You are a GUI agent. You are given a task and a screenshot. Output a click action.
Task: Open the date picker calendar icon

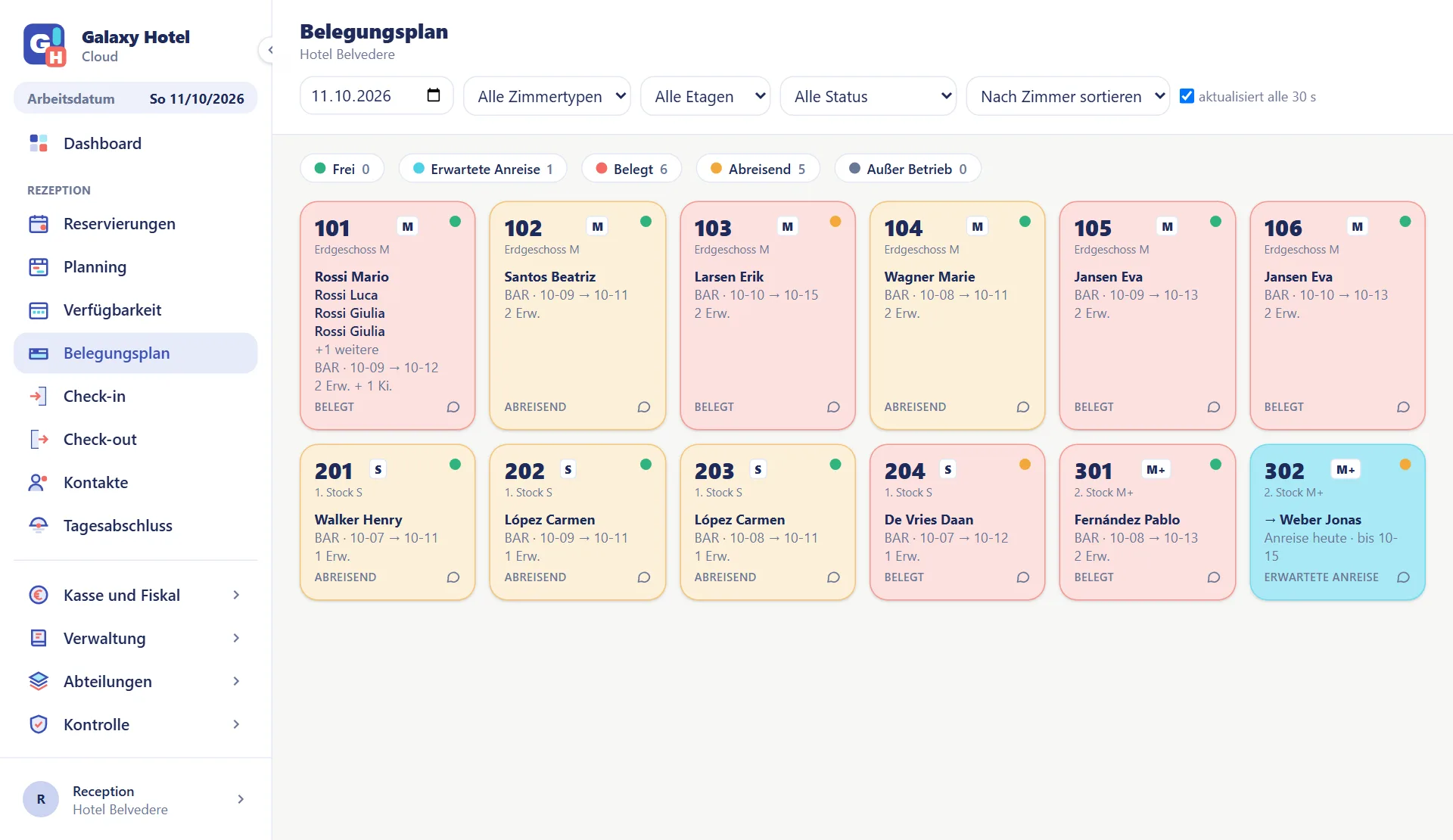pos(434,95)
